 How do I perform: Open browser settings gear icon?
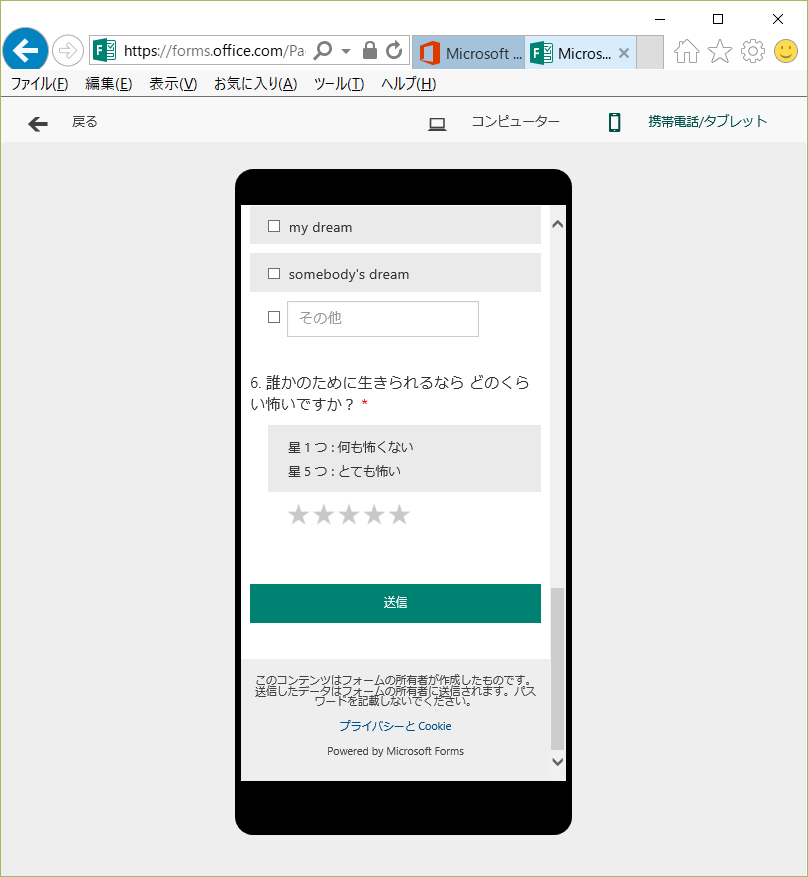pos(752,52)
